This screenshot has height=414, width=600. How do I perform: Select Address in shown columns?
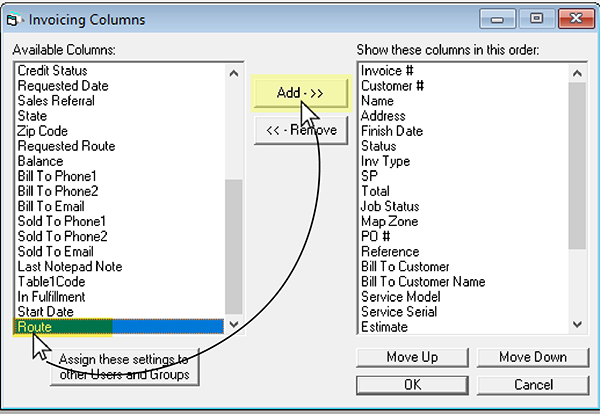[x=463, y=116]
